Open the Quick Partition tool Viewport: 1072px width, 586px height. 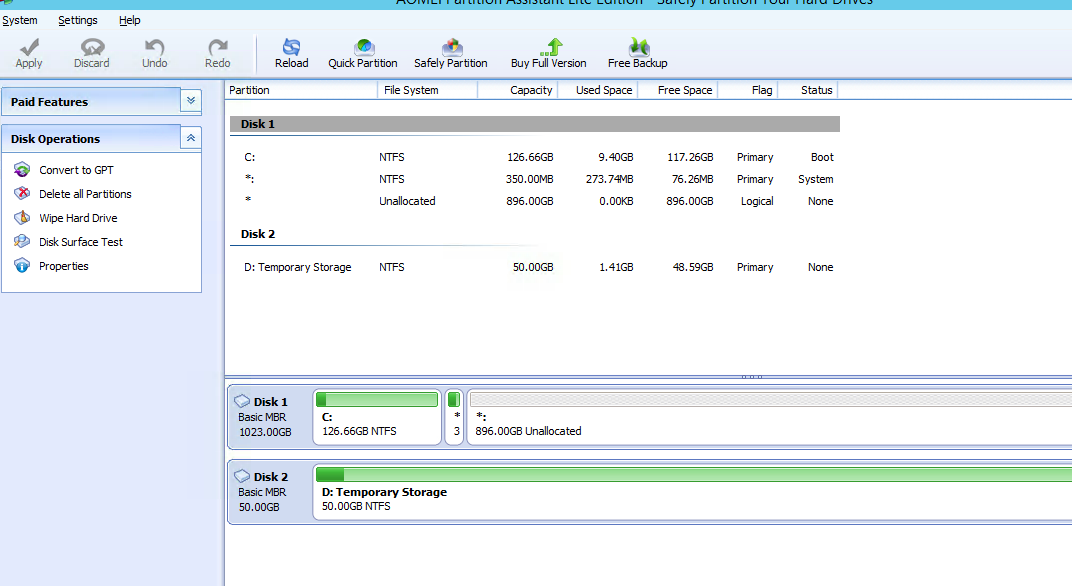point(362,52)
